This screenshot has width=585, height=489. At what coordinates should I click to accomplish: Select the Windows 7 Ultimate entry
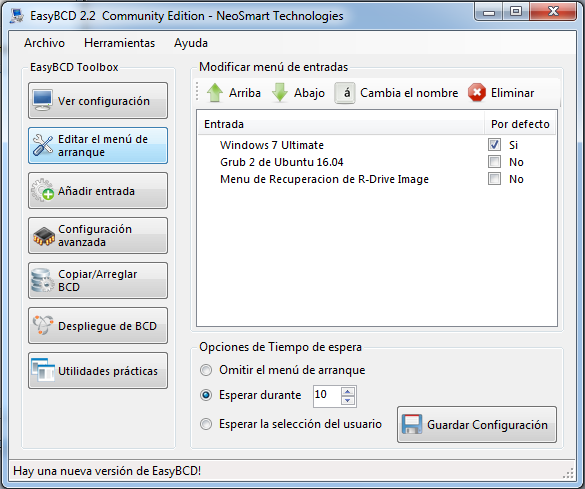[x=272, y=145]
